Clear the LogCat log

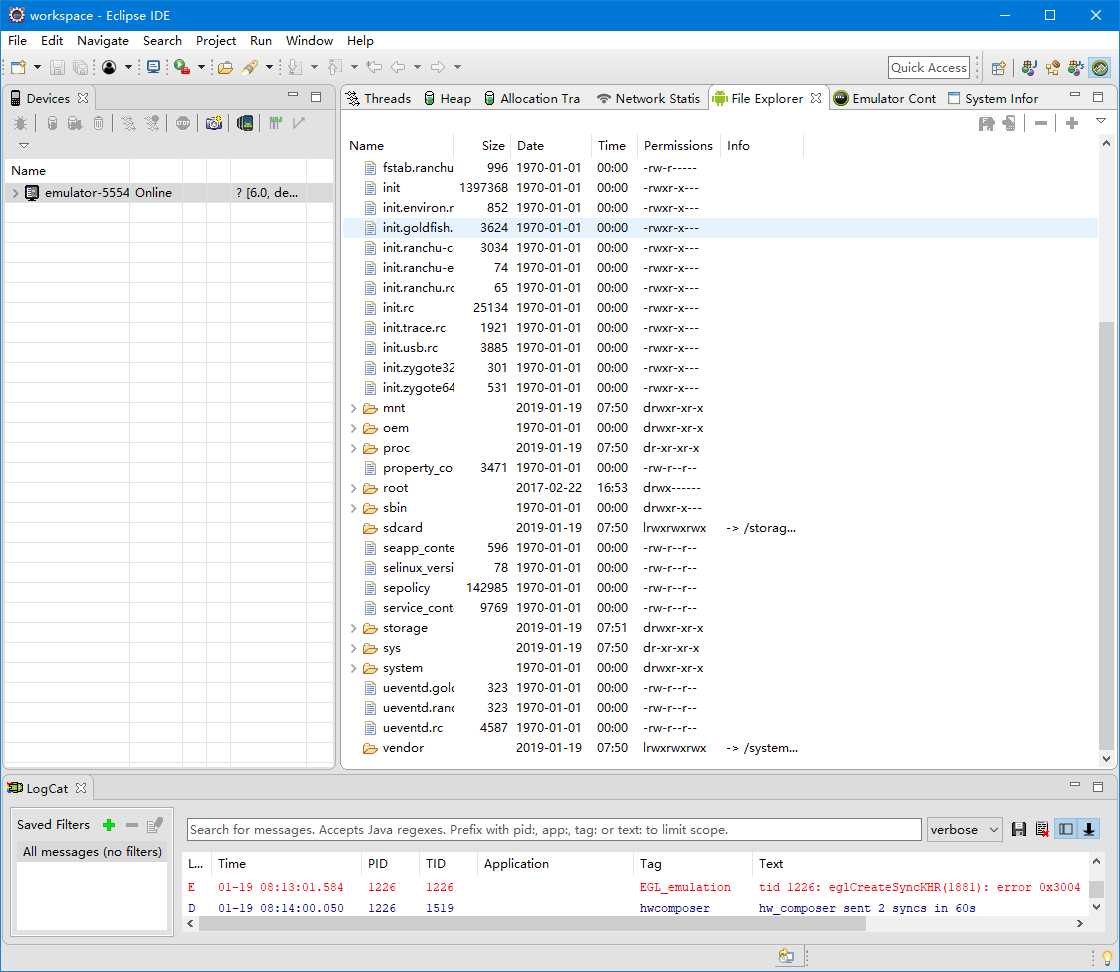1042,829
